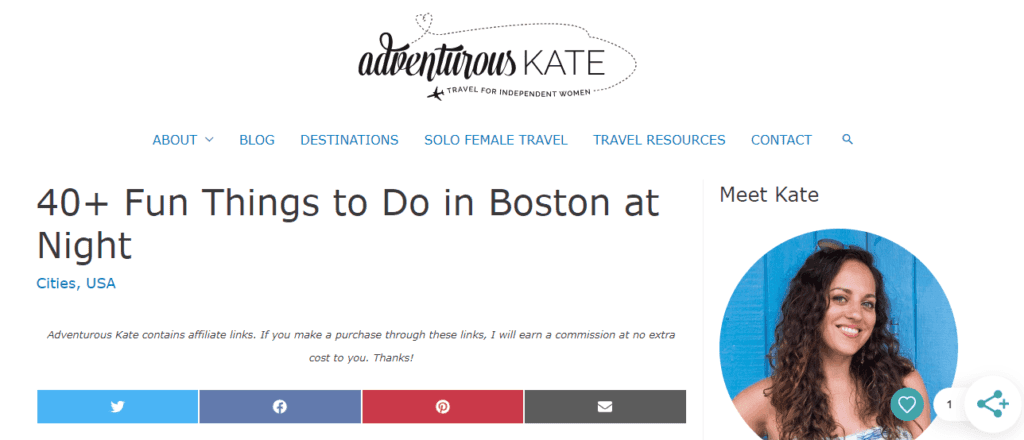
Task: Navigate to Solo Female Travel
Action: click(x=496, y=140)
